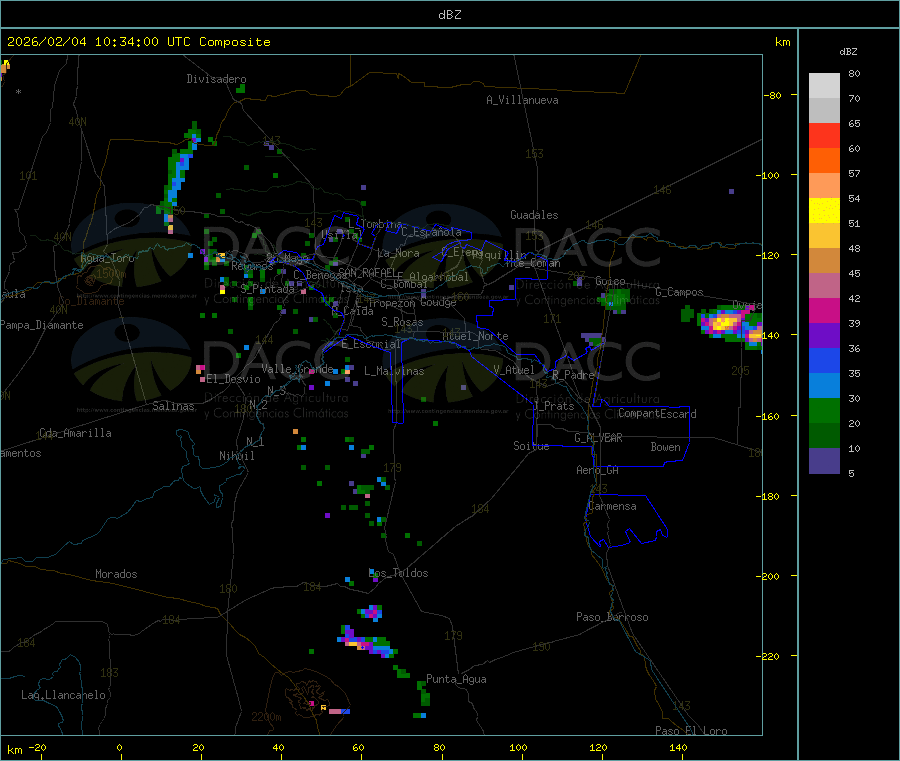Click the green 20-30 dBZ legend swatch
This screenshot has width=900, height=761.
(824, 410)
